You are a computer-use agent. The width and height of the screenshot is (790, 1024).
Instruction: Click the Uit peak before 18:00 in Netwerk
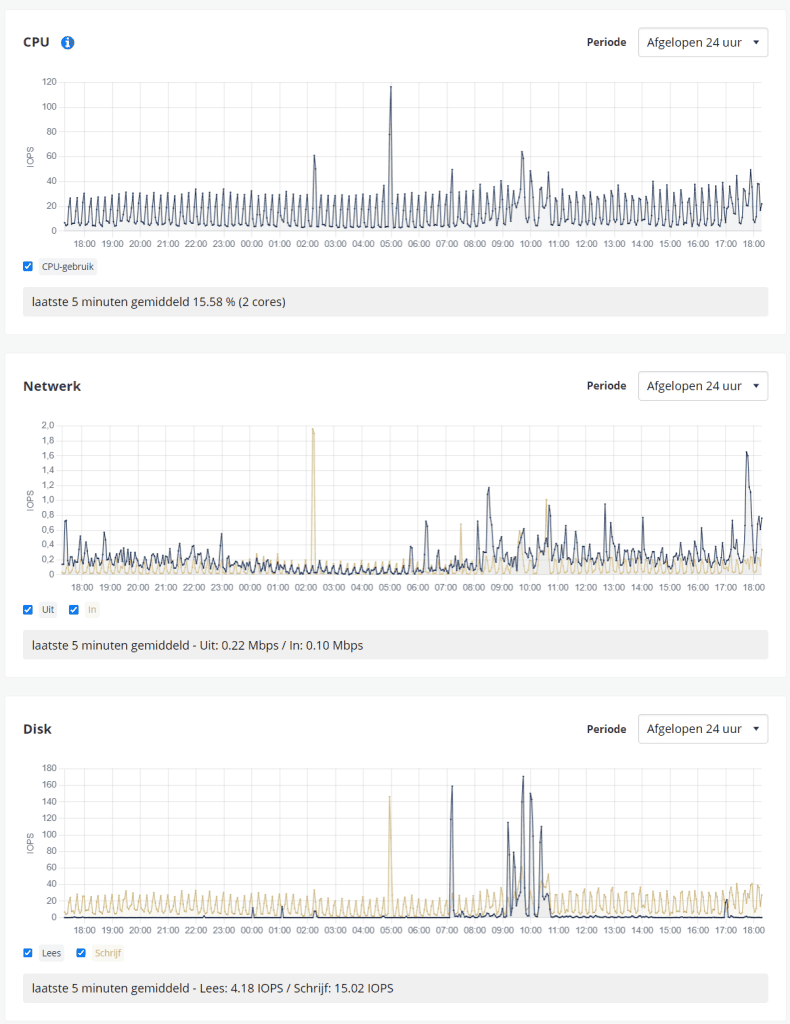746,453
